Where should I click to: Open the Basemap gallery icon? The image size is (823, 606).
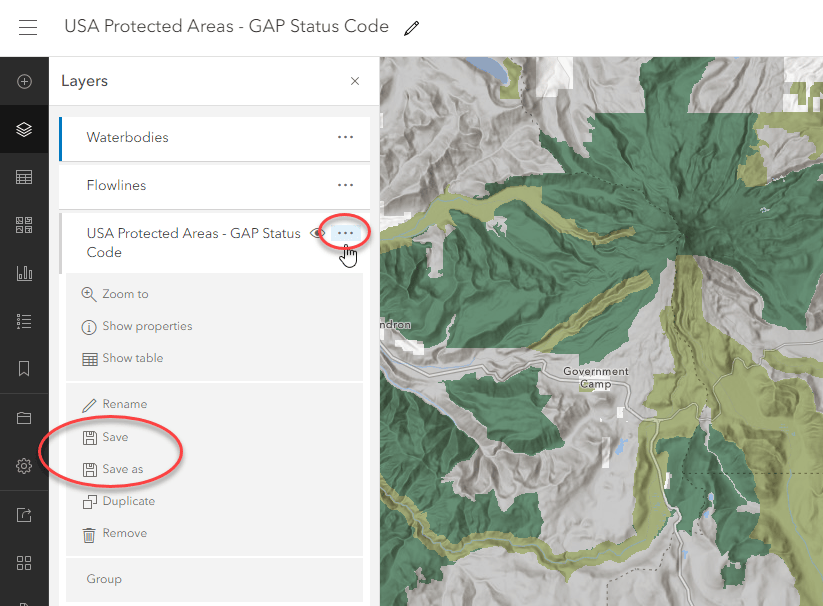coord(25,225)
